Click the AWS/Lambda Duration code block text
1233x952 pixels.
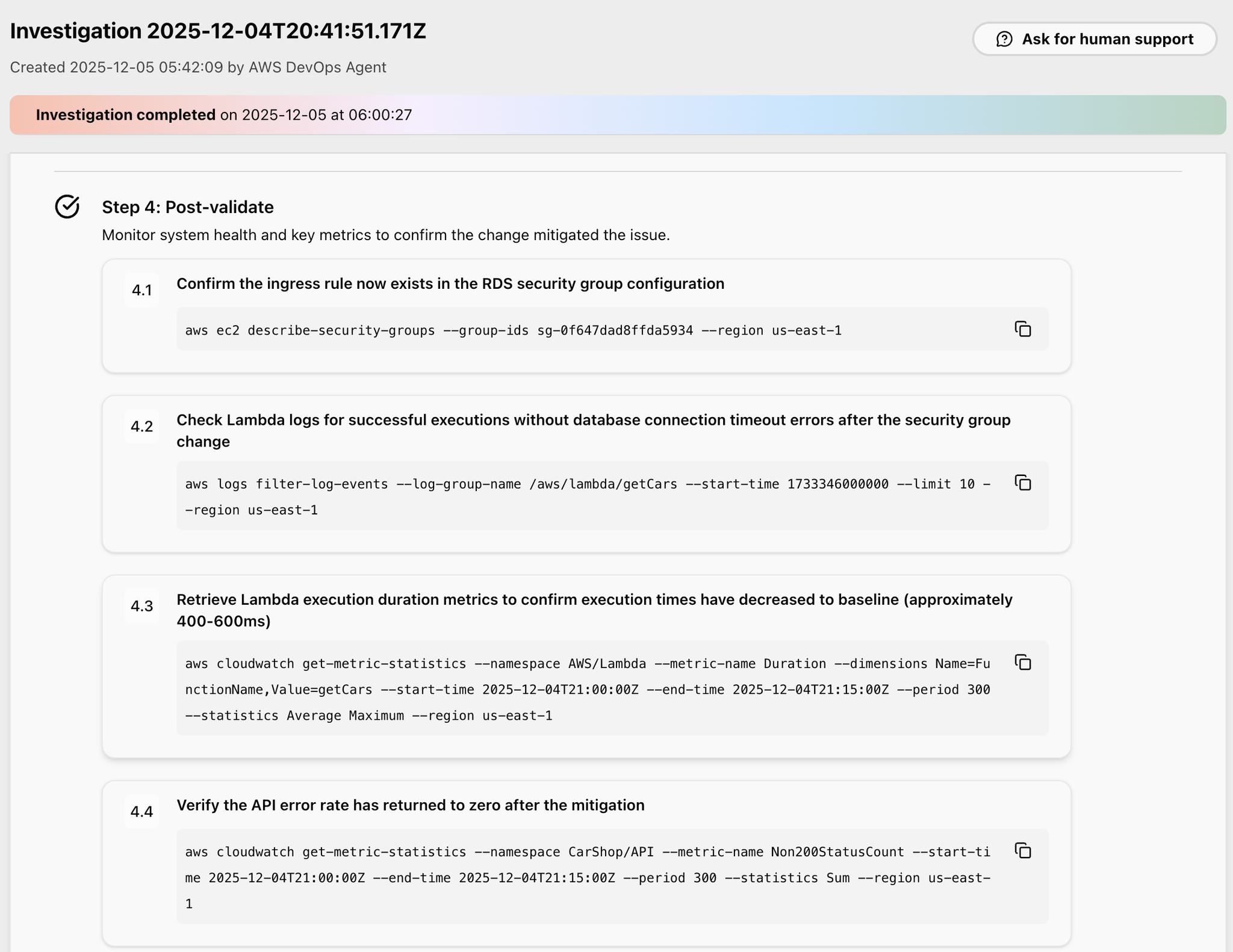(x=587, y=689)
